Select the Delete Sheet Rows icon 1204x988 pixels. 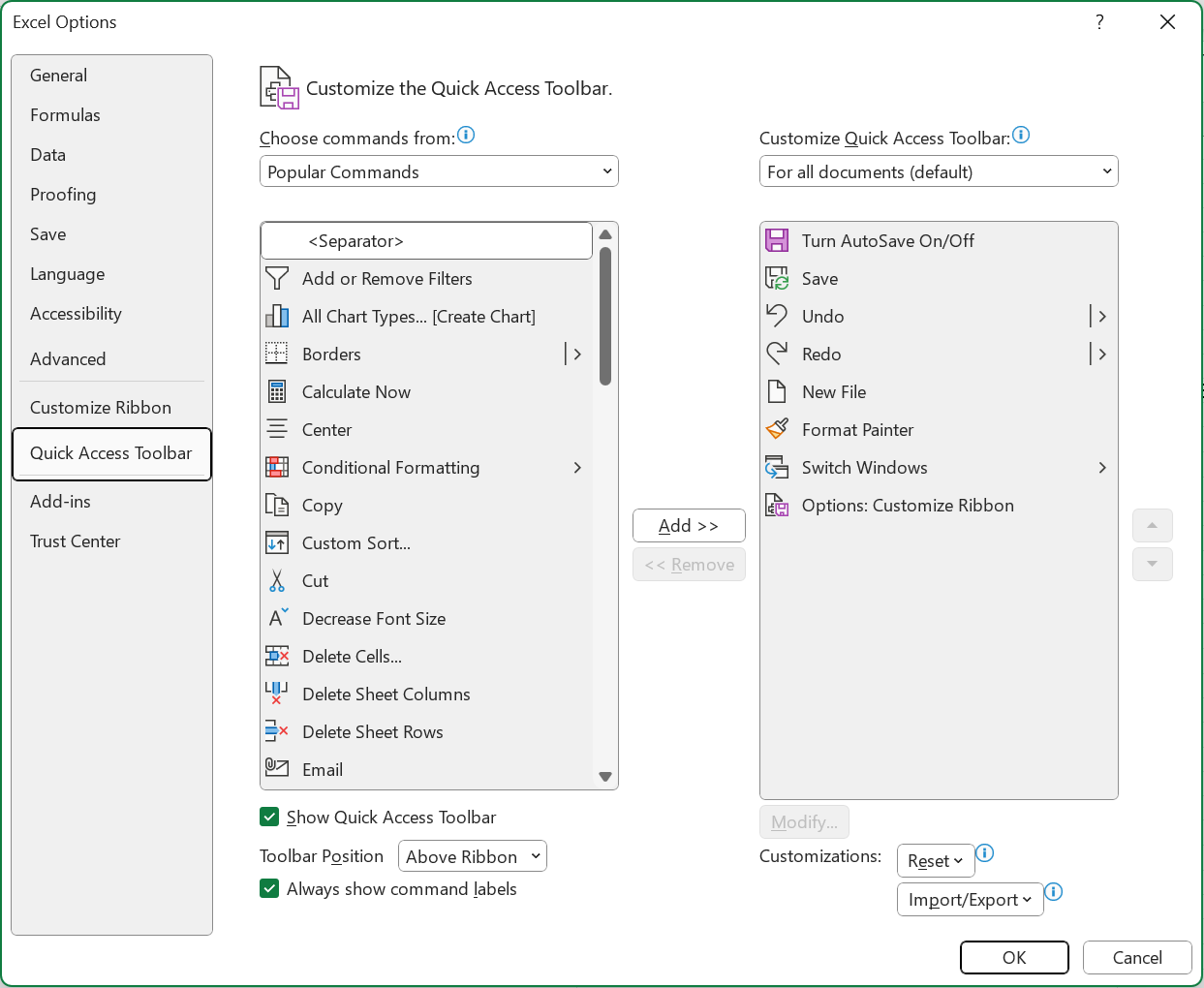click(x=277, y=732)
